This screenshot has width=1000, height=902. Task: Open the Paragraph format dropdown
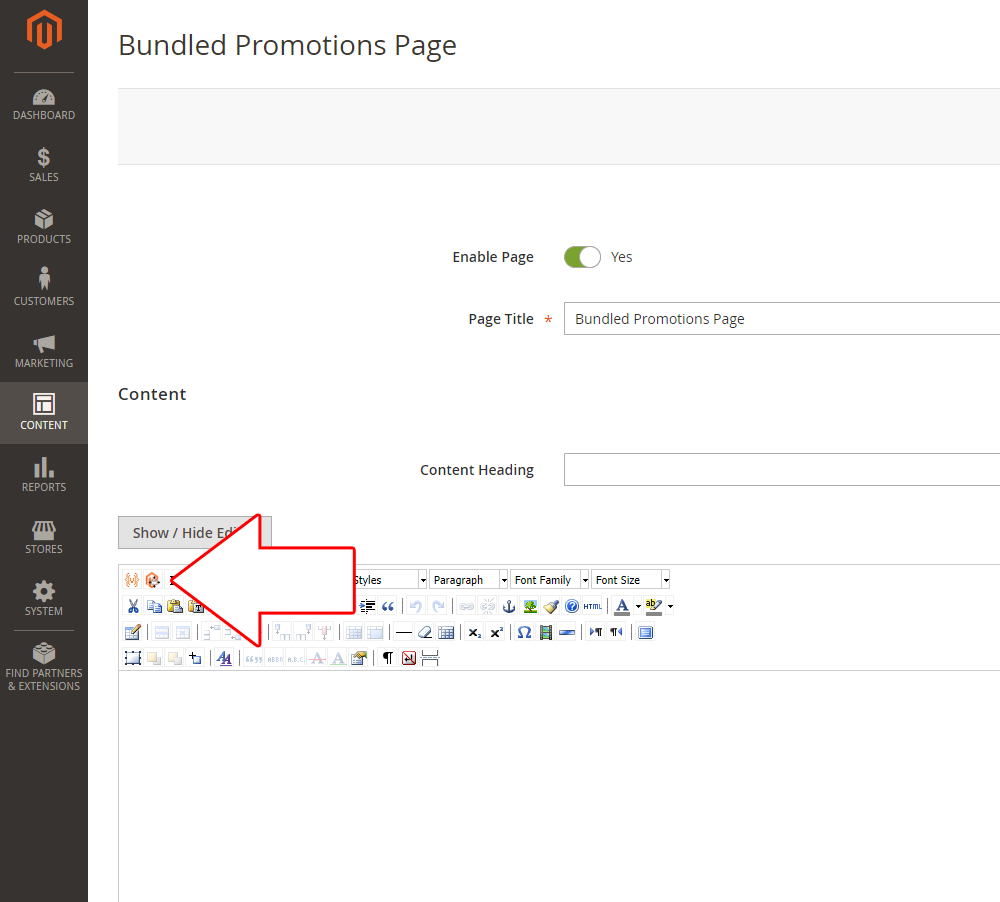pyautogui.click(x=469, y=580)
